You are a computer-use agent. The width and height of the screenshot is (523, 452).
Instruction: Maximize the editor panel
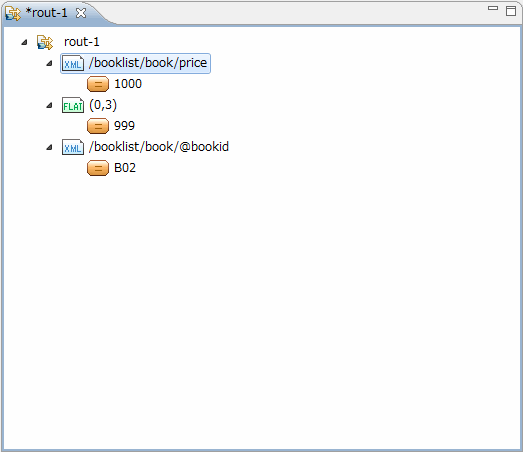pos(511,11)
